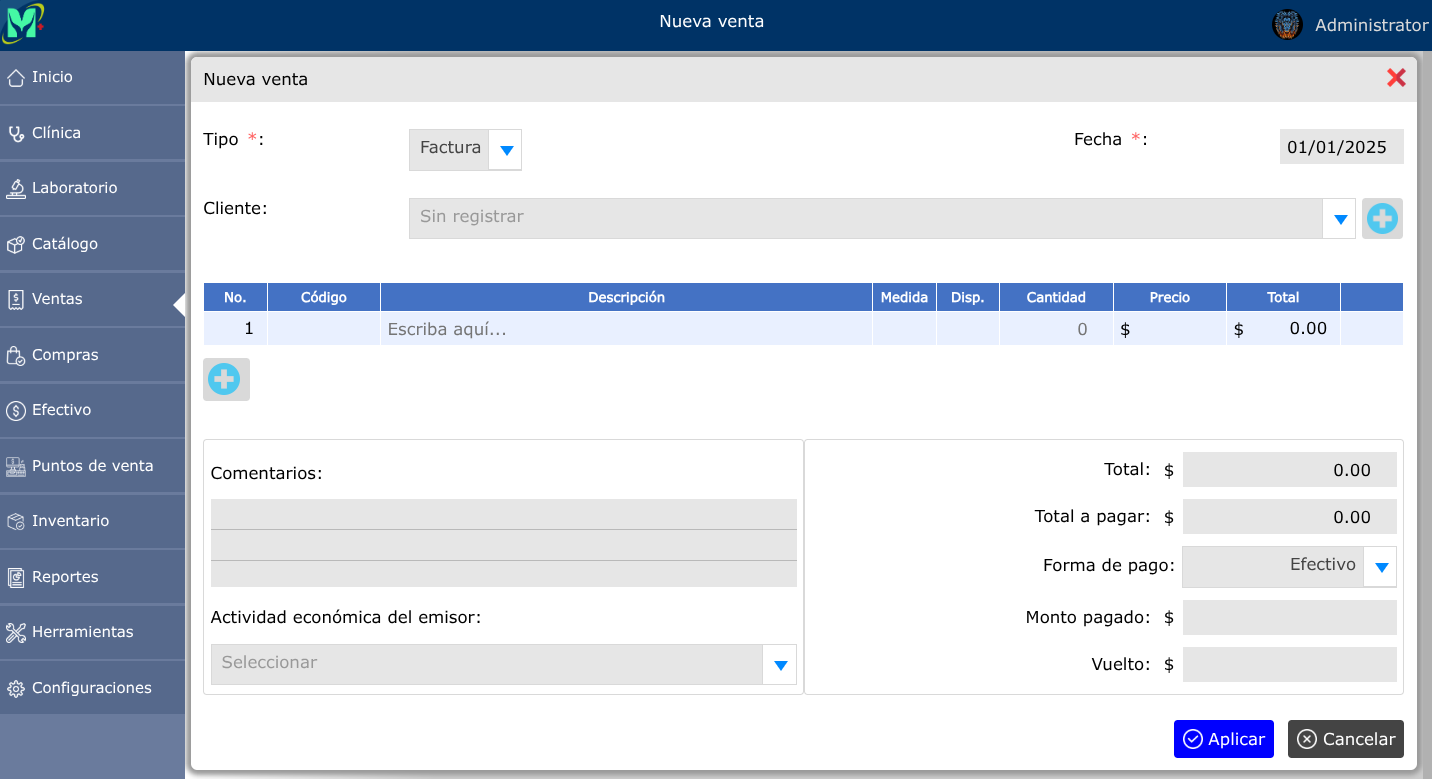Screen dimensions: 1432x779
Task: Click the Configuraciones gear icon
Action: click(x=15, y=688)
